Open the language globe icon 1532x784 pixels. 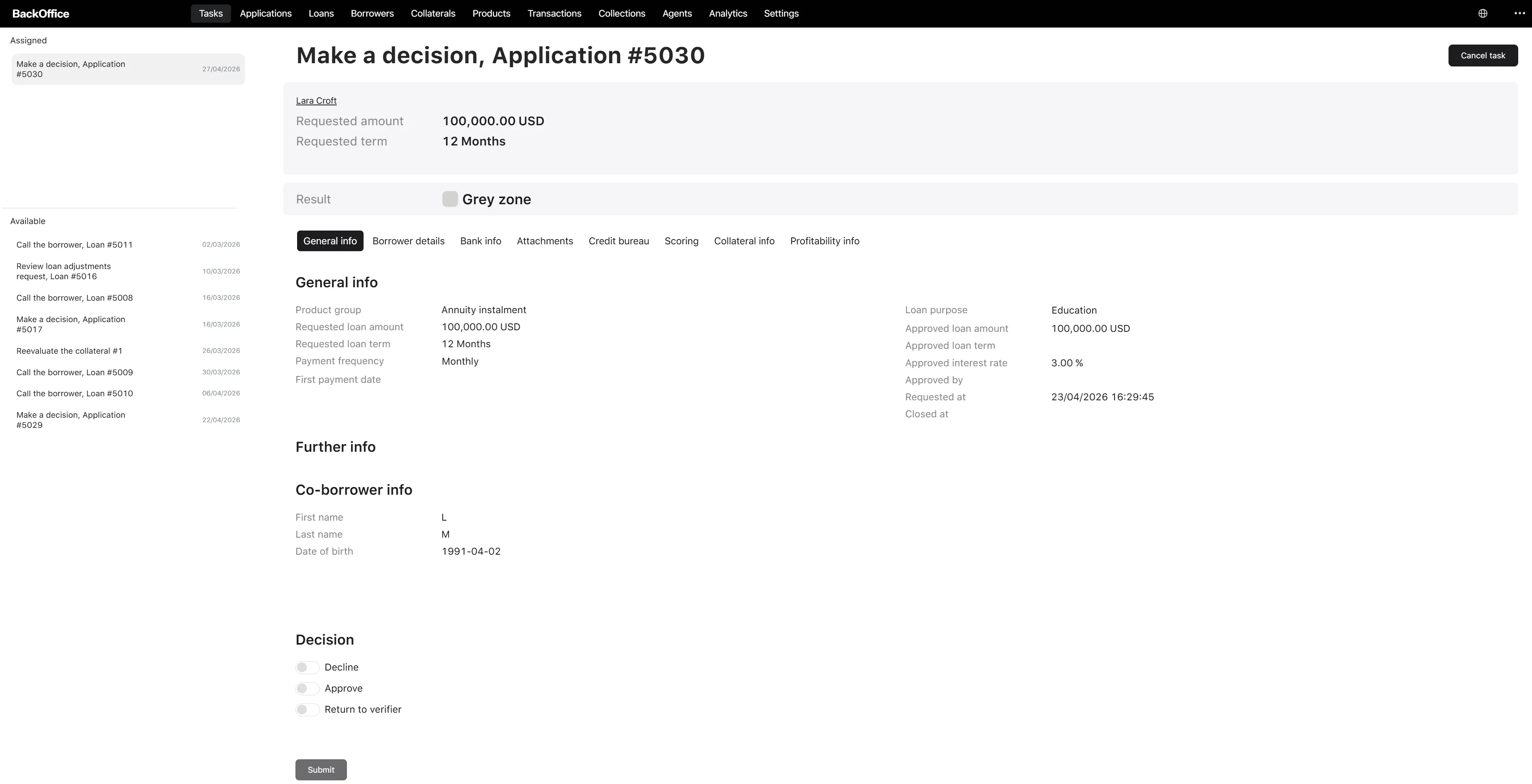(x=1483, y=14)
